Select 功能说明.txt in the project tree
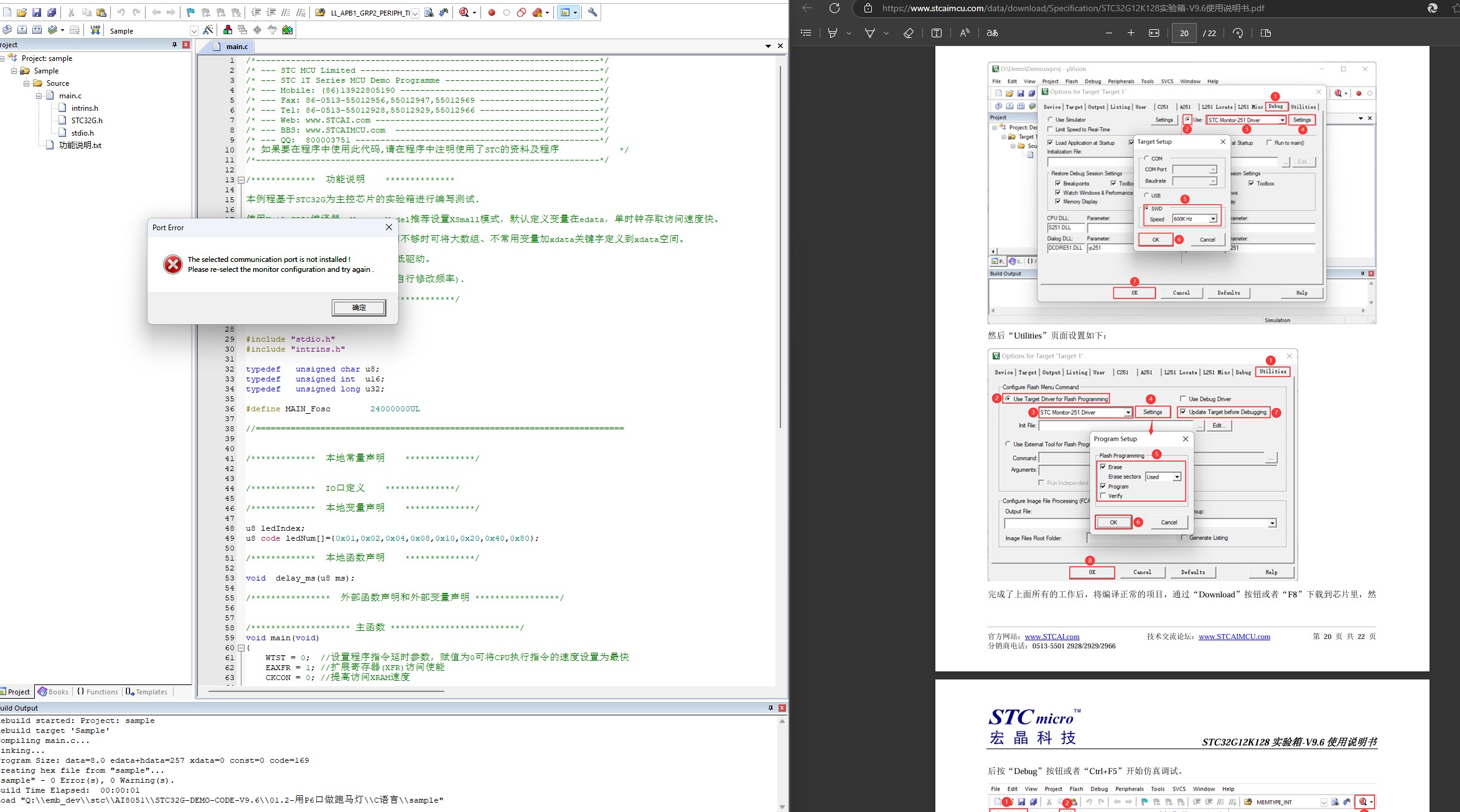The image size is (1460, 812). point(80,145)
